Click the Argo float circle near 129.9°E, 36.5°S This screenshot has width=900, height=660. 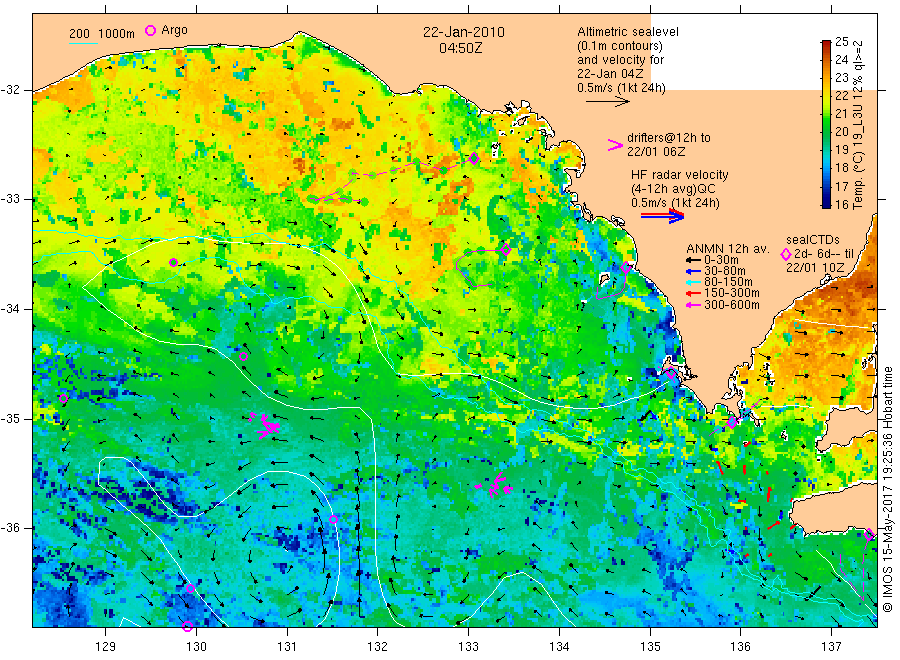tap(190, 588)
